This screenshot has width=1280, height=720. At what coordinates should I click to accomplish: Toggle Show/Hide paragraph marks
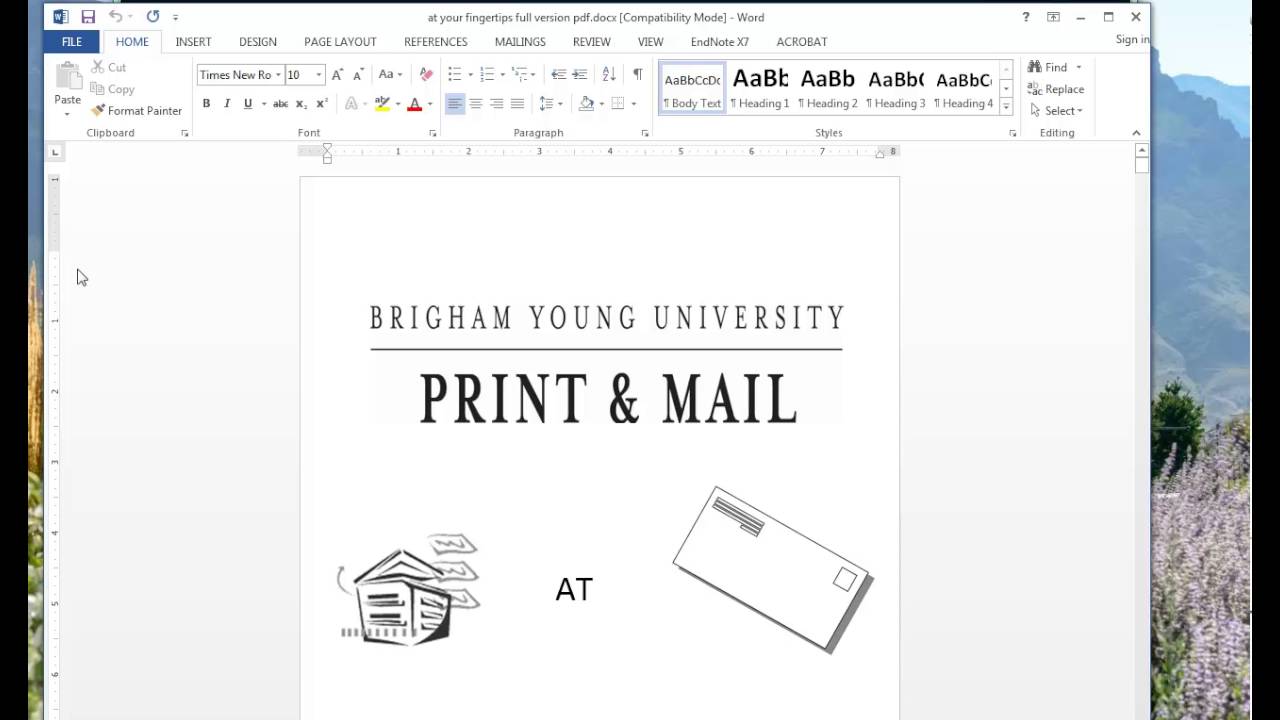(637, 75)
